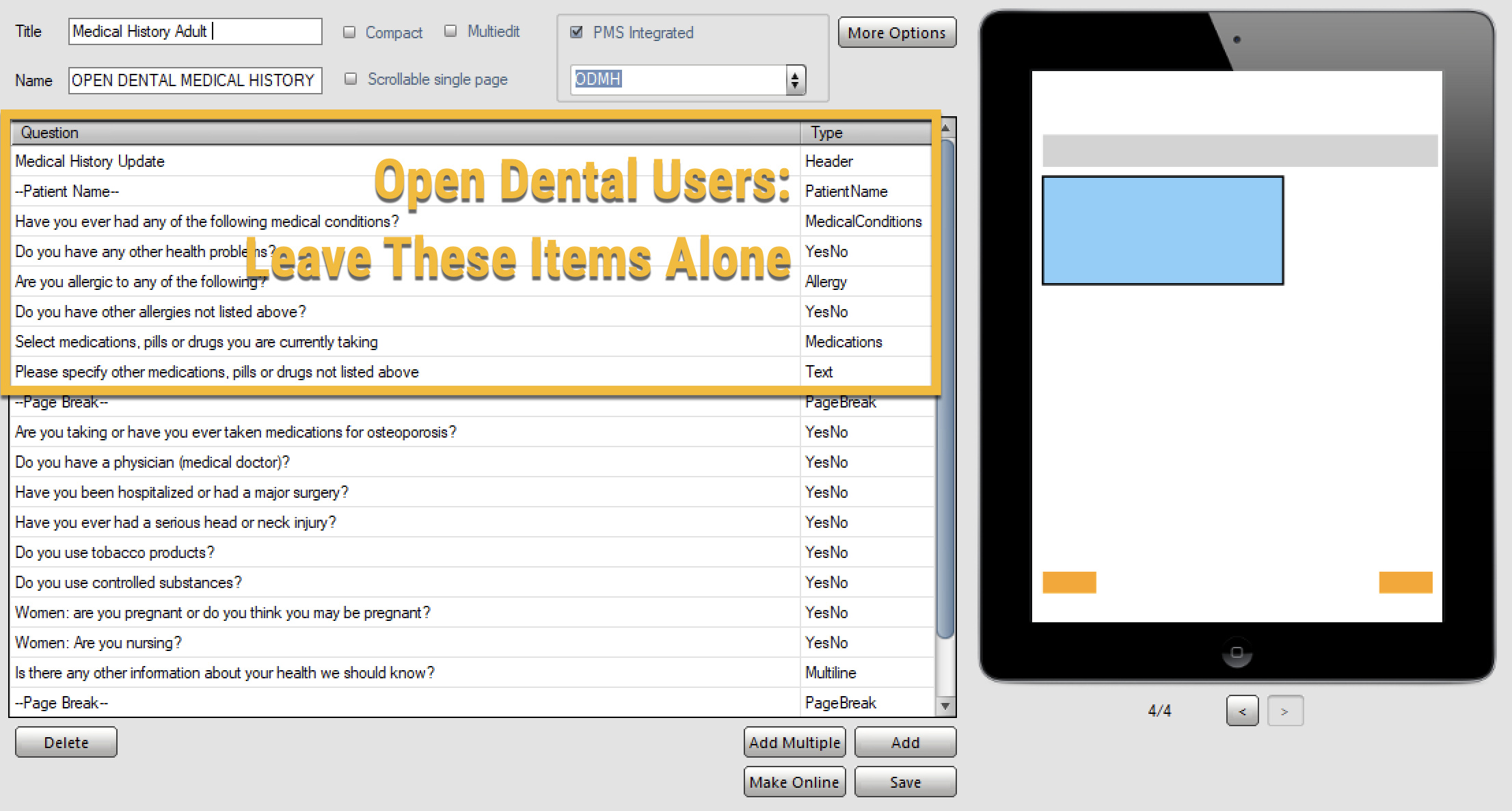Click the Question column header
This screenshot has width=1512, height=811.
405,133
